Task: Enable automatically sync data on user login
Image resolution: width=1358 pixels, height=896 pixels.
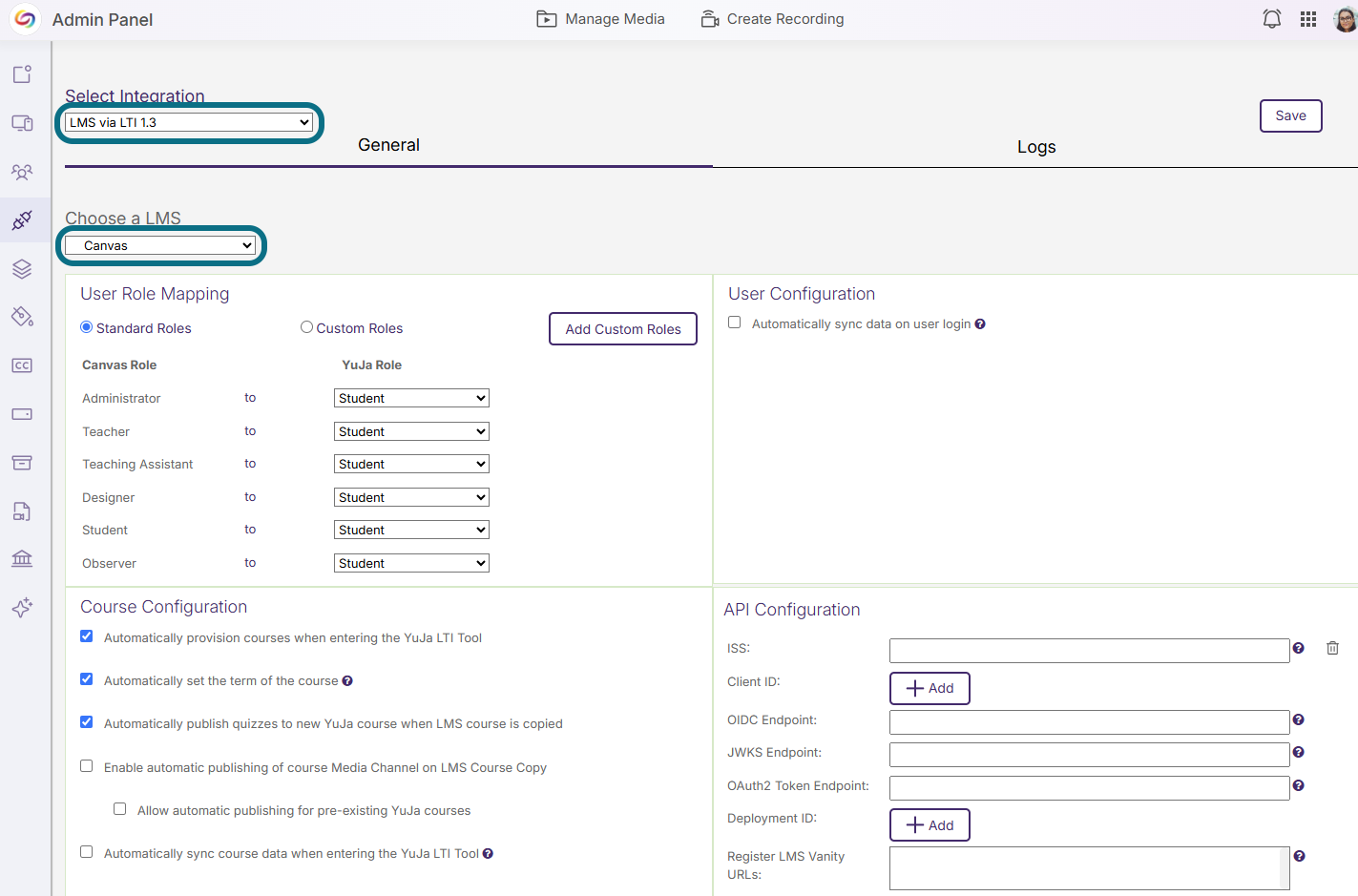Action: click(x=735, y=323)
